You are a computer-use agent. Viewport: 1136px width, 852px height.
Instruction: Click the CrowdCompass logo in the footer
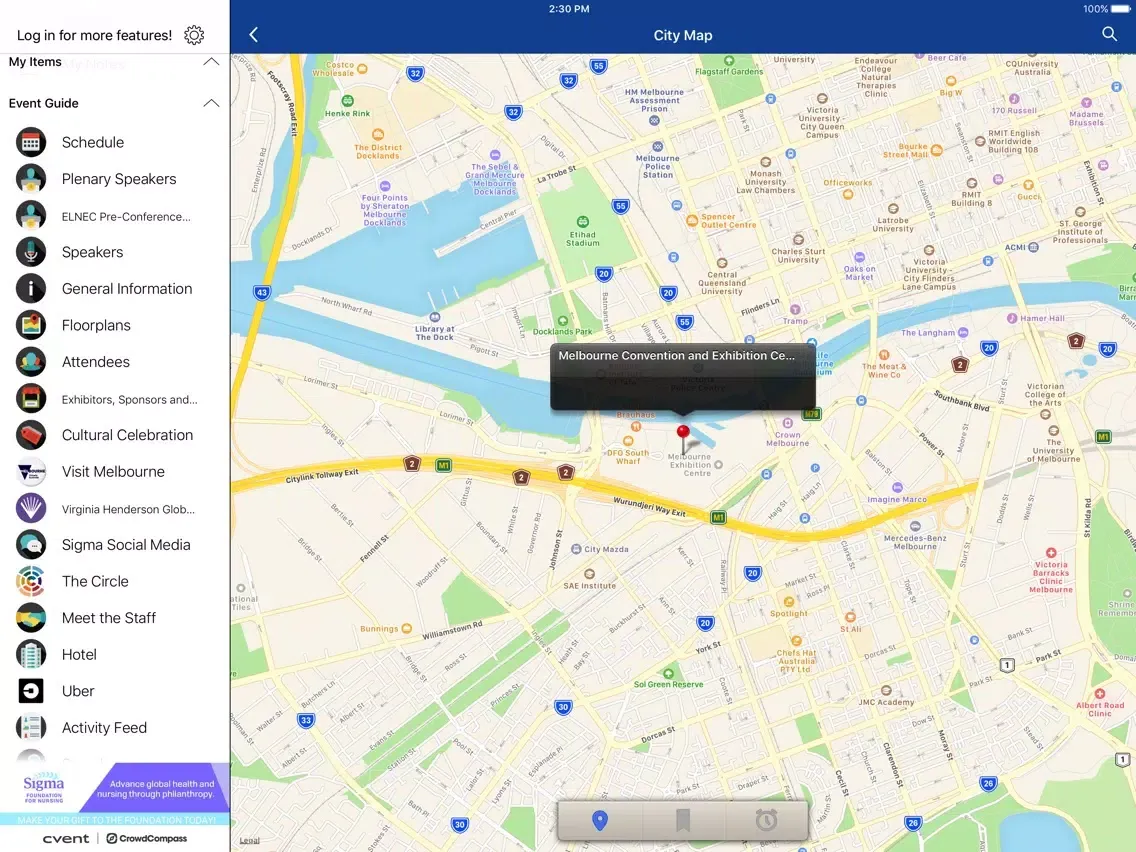click(147, 839)
